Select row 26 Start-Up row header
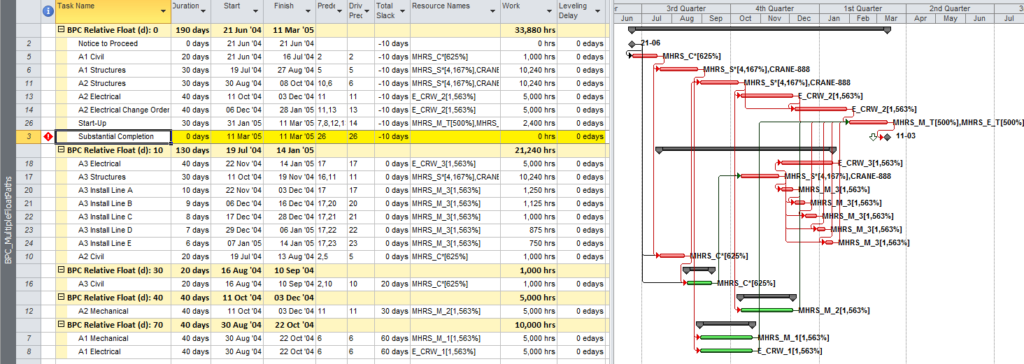The width and height of the screenshot is (1024, 364). (27, 124)
